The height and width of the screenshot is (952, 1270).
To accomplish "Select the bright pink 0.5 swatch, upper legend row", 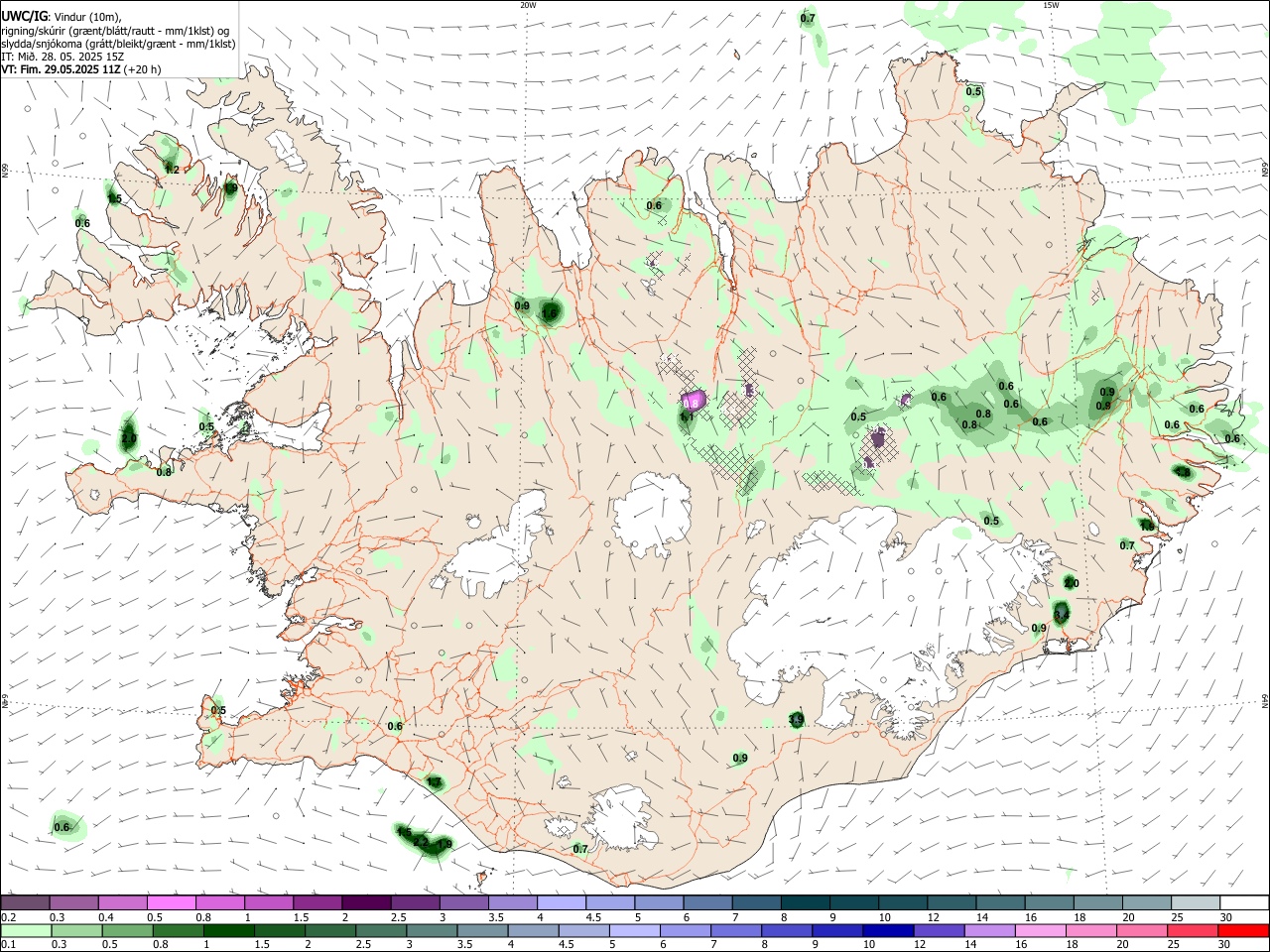I will click(x=171, y=903).
